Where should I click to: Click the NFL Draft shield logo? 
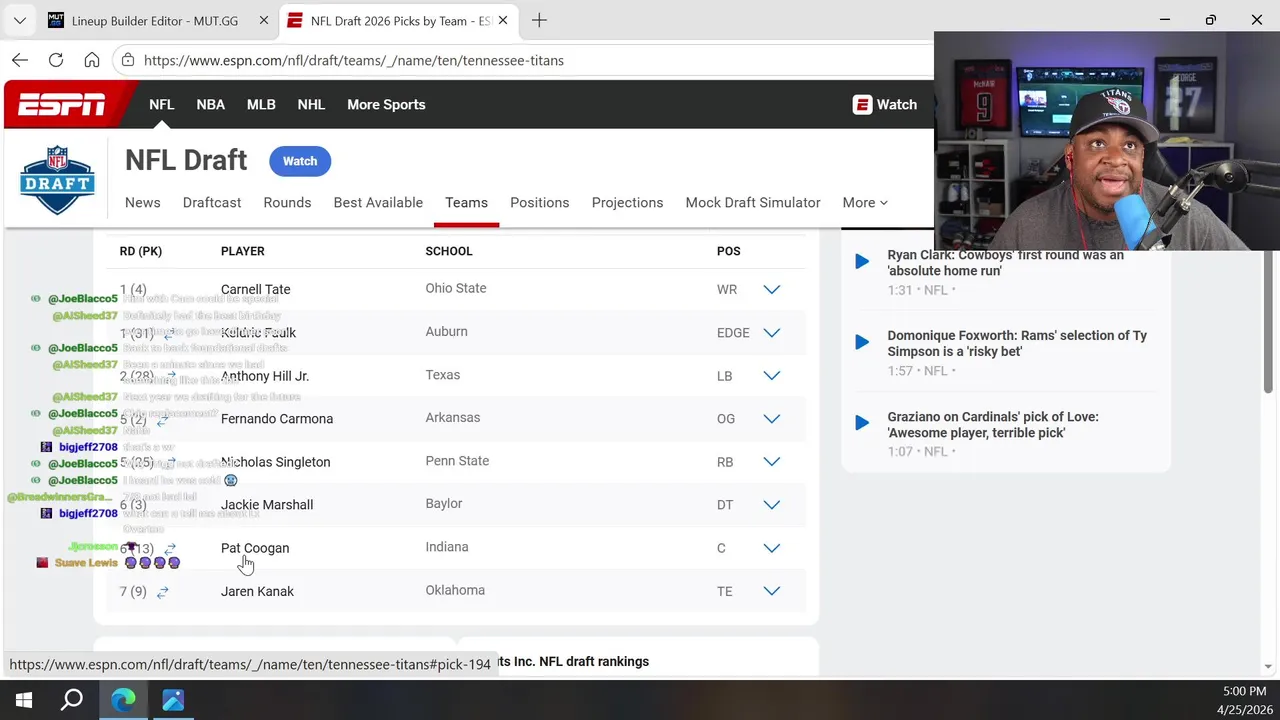57,180
